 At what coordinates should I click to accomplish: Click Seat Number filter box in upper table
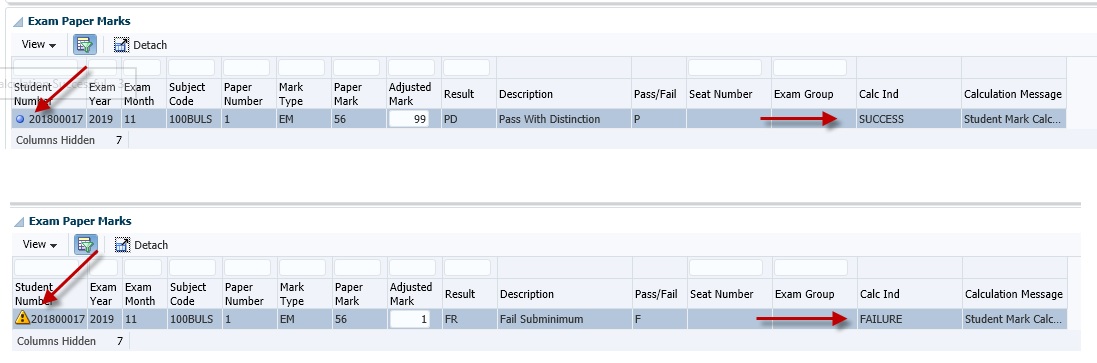coord(725,68)
